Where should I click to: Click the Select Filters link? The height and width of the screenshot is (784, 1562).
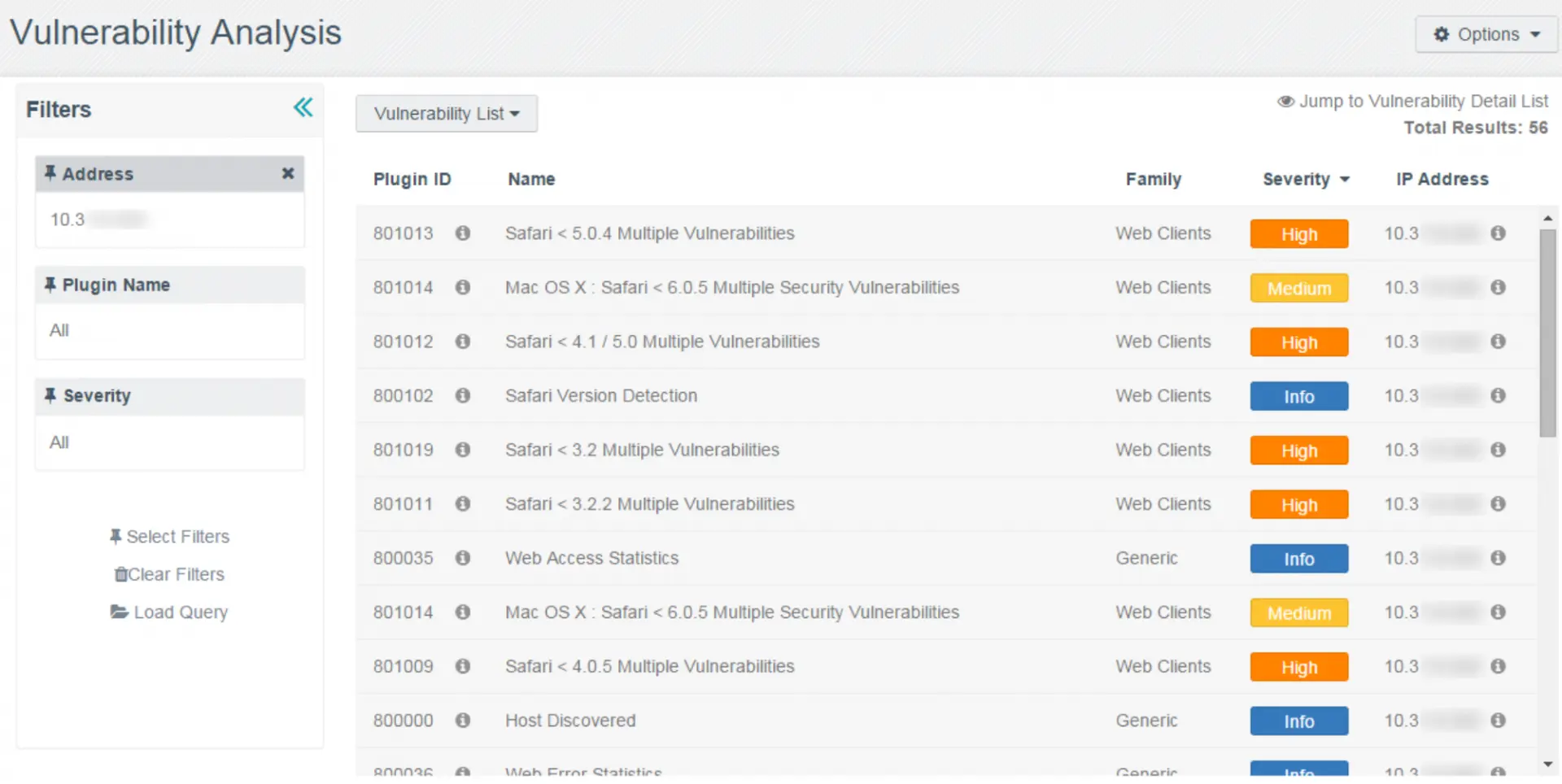pyautogui.click(x=170, y=537)
